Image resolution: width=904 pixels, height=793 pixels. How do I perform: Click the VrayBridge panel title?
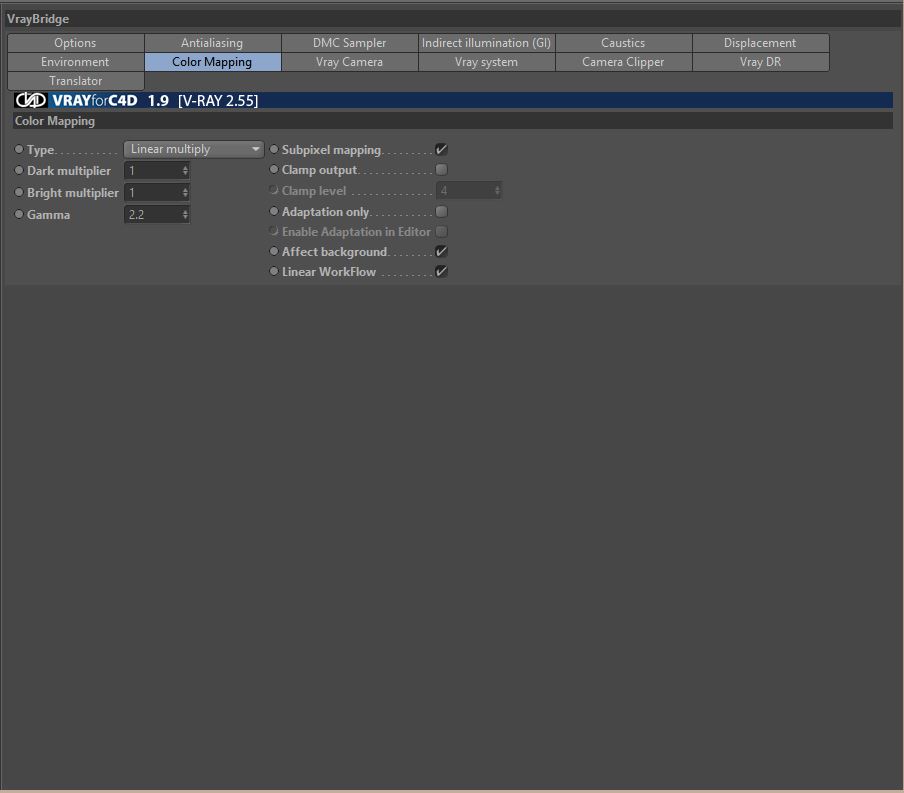click(38, 19)
